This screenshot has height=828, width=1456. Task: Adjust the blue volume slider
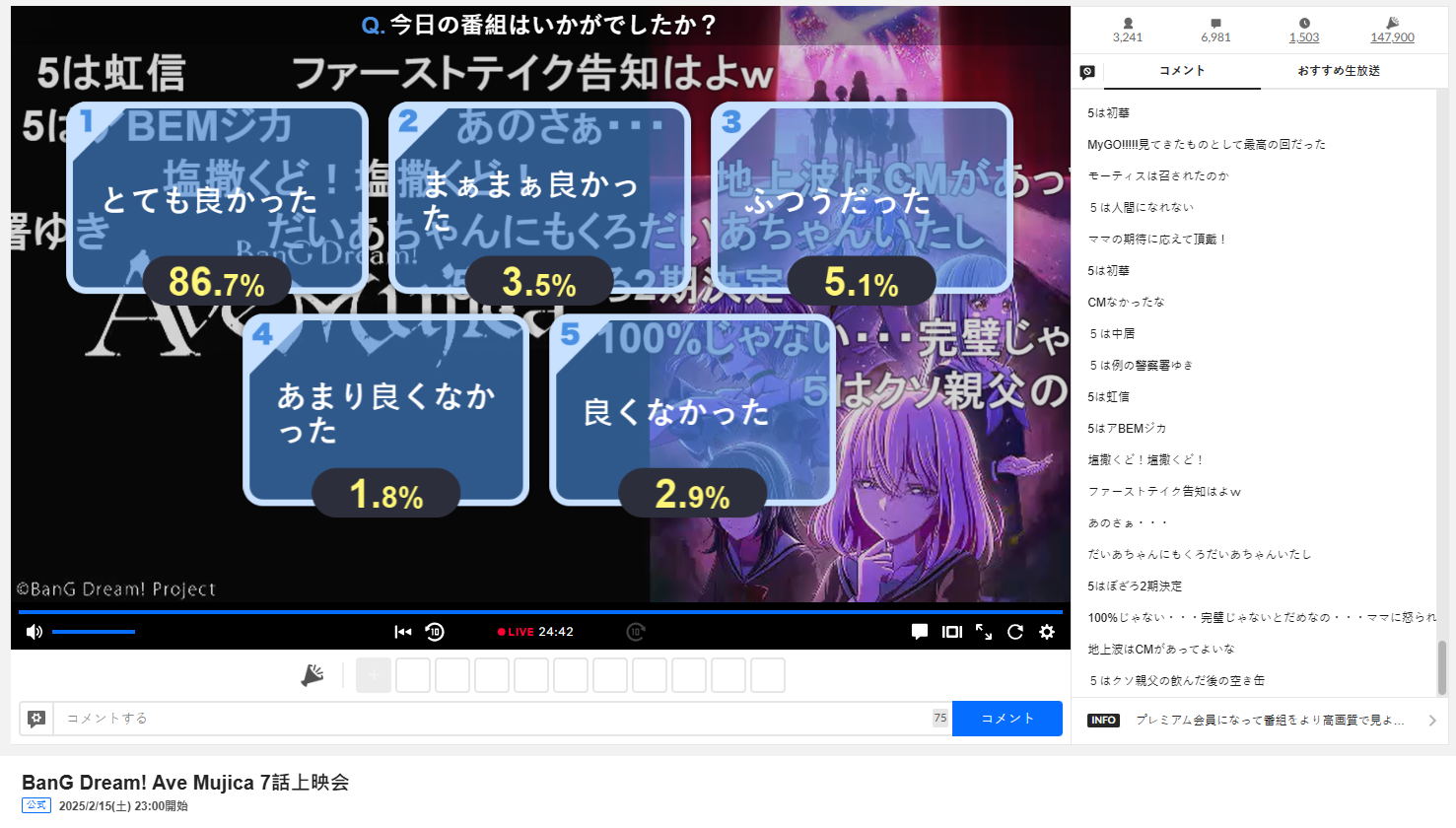click(x=94, y=632)
